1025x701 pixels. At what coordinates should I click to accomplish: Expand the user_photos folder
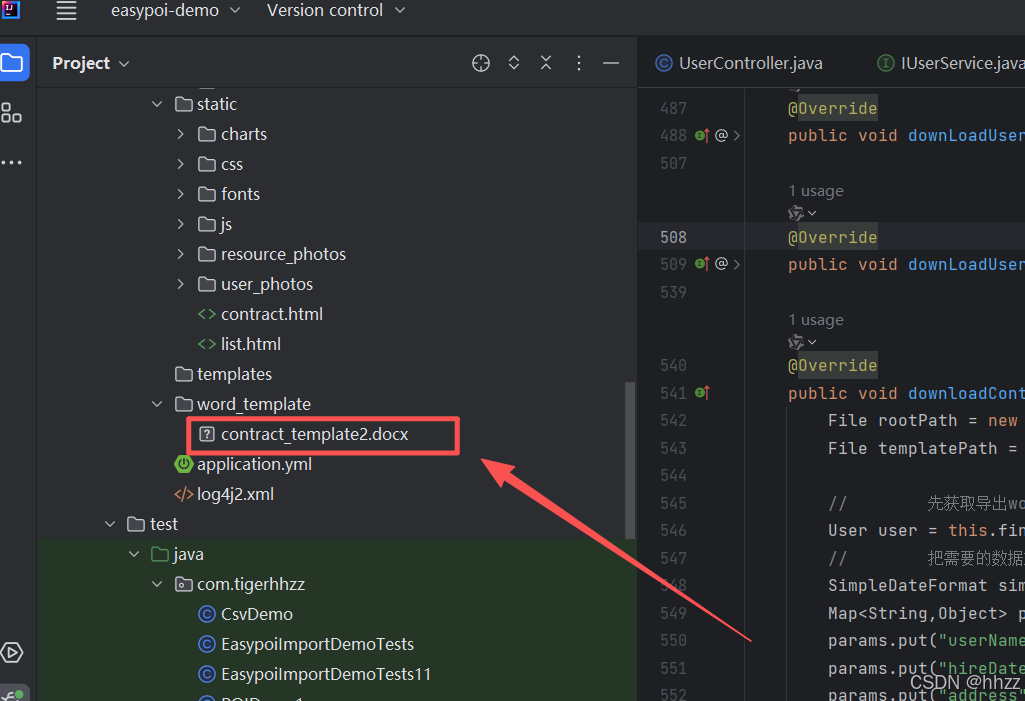click(180, 284)
